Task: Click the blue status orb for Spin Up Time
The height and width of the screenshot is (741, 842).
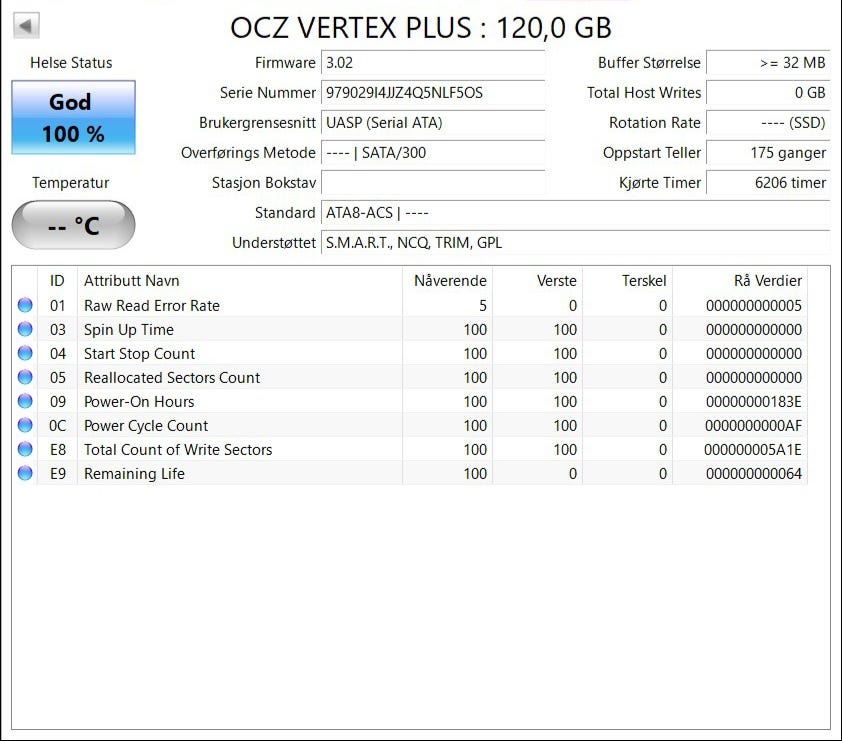Action: click(25, 329)
